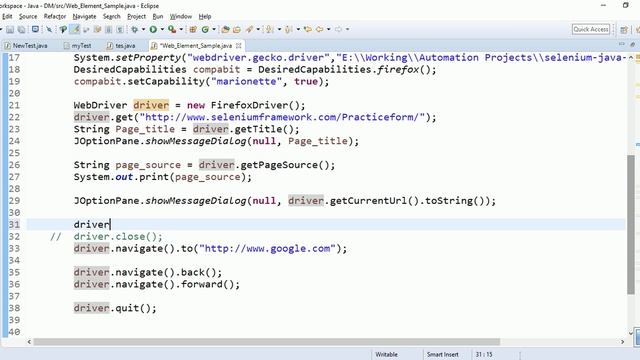Viewport: 640px width, 360px height.
Task: Toggle Mark Occurrences highlighter icon
Action: tap(75, 29)
